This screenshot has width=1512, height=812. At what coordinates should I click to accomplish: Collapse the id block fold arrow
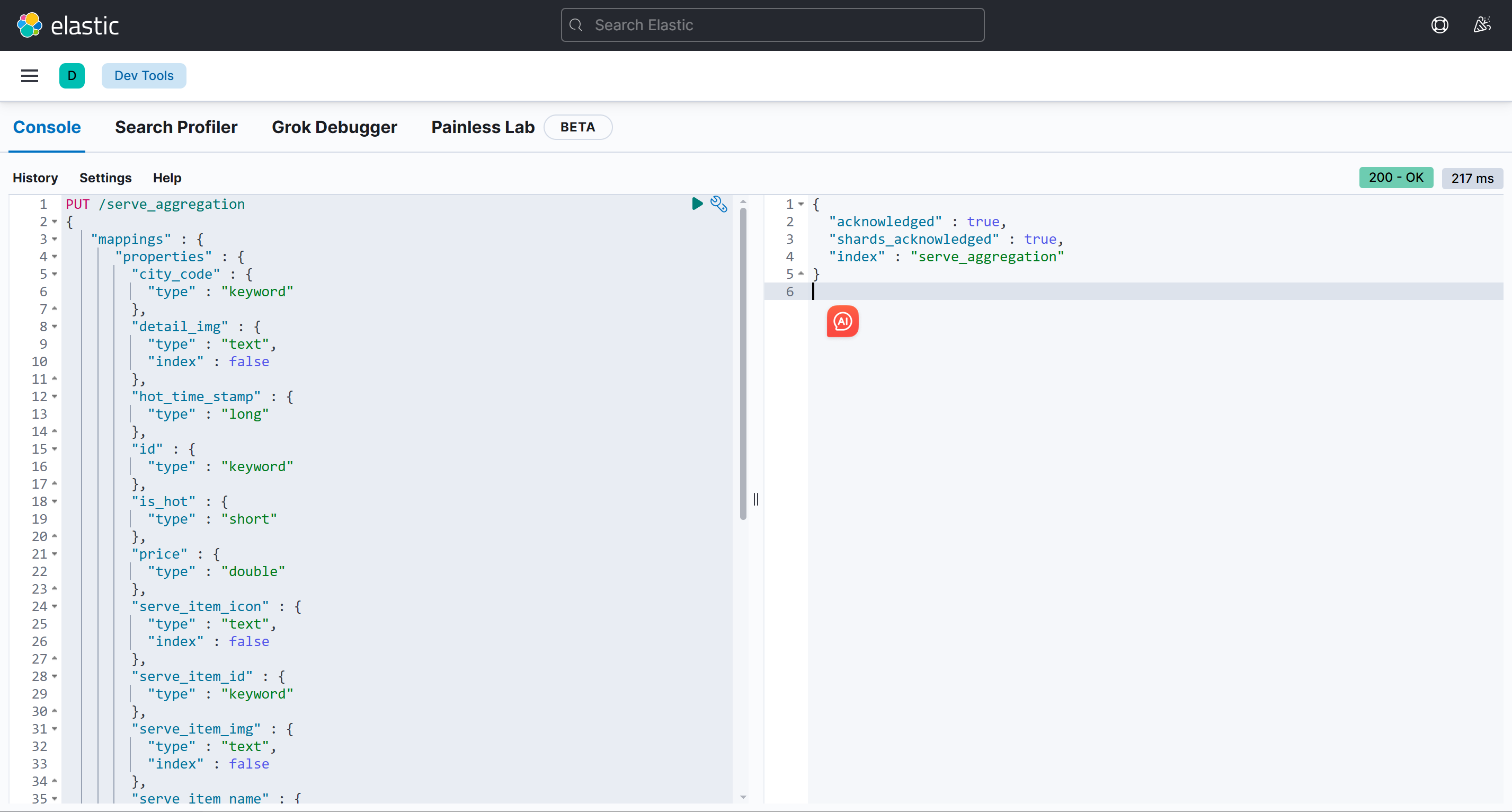click(55, 449)
